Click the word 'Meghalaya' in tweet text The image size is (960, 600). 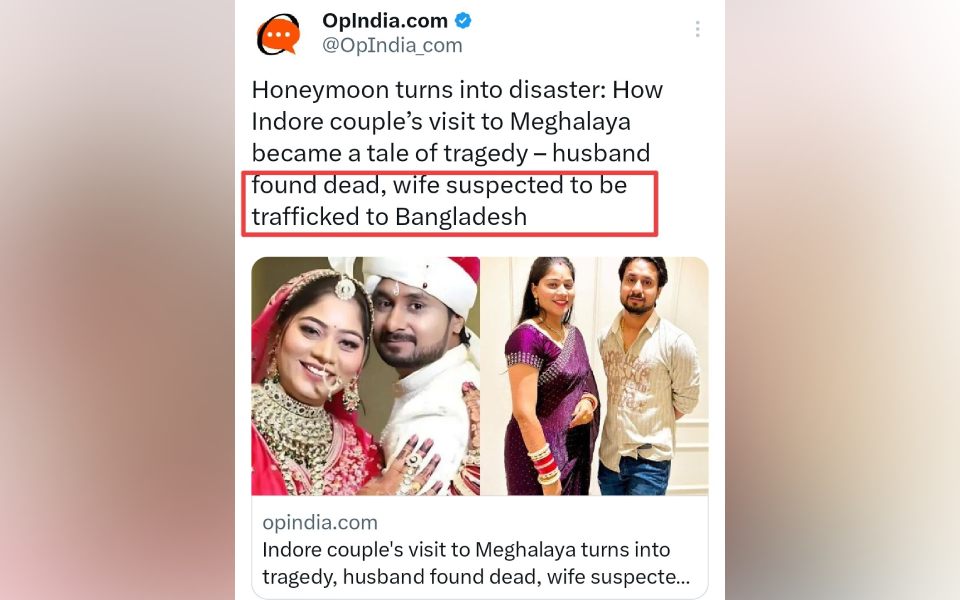570,121
